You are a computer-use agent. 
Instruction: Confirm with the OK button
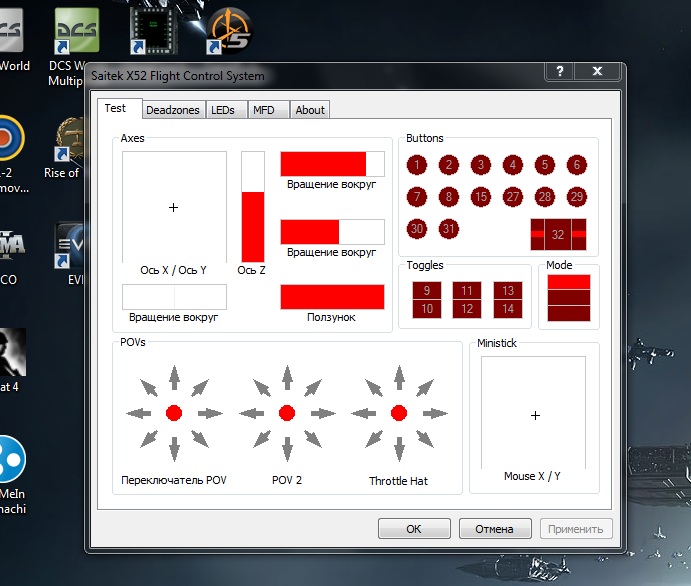(x=414, y=529)
